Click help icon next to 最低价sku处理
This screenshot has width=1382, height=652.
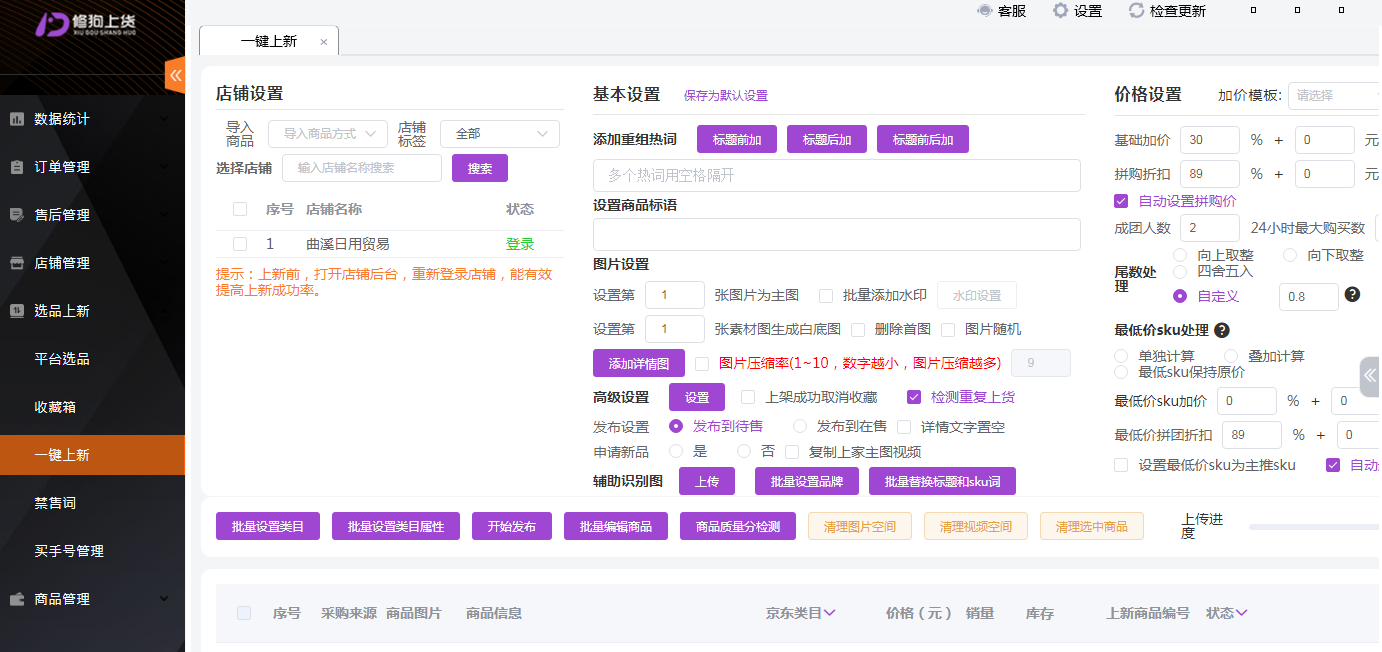(1222, 330)
